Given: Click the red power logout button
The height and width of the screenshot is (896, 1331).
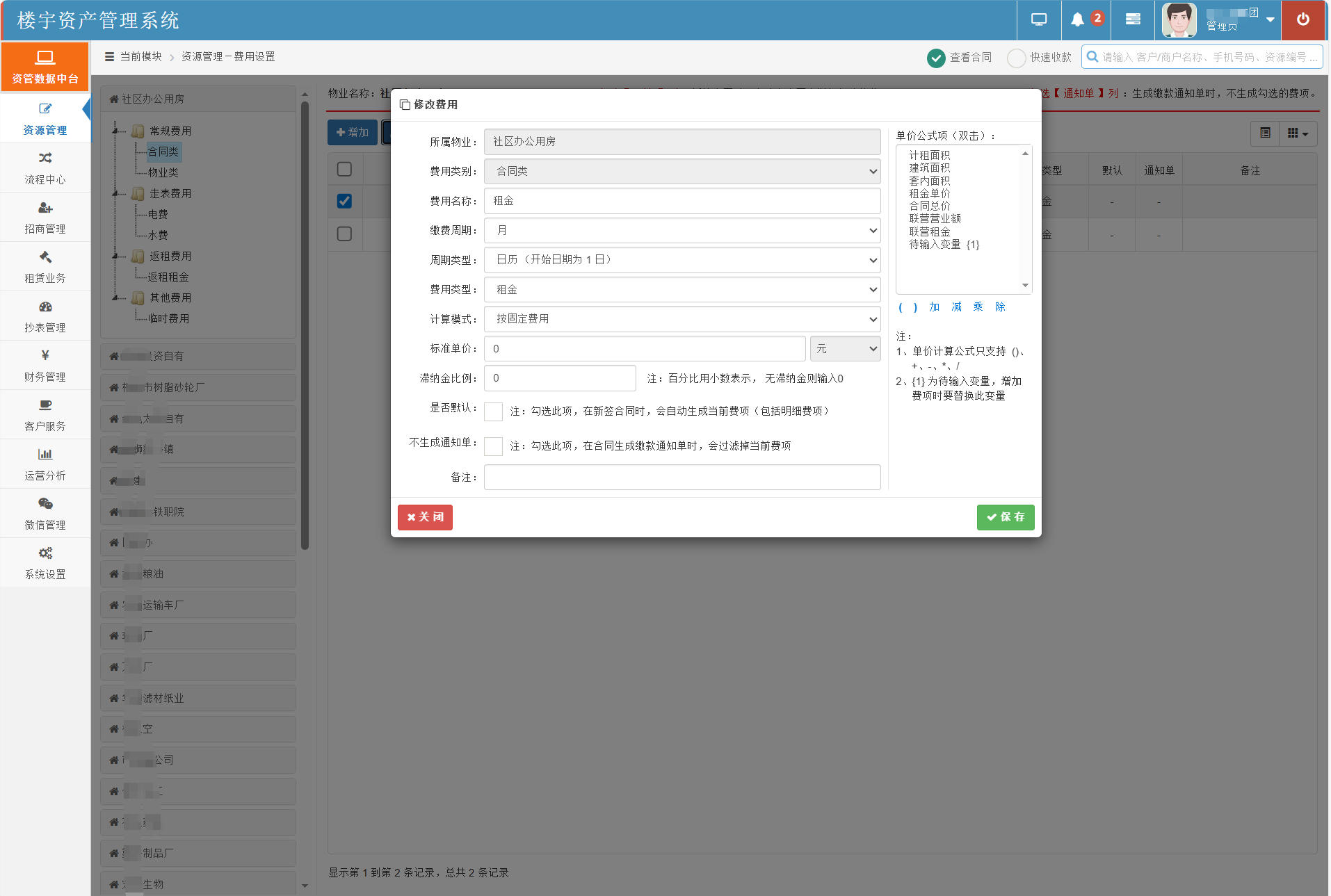Looking at the screenshot, I should pyautogui.click(x=1303, y=19).
